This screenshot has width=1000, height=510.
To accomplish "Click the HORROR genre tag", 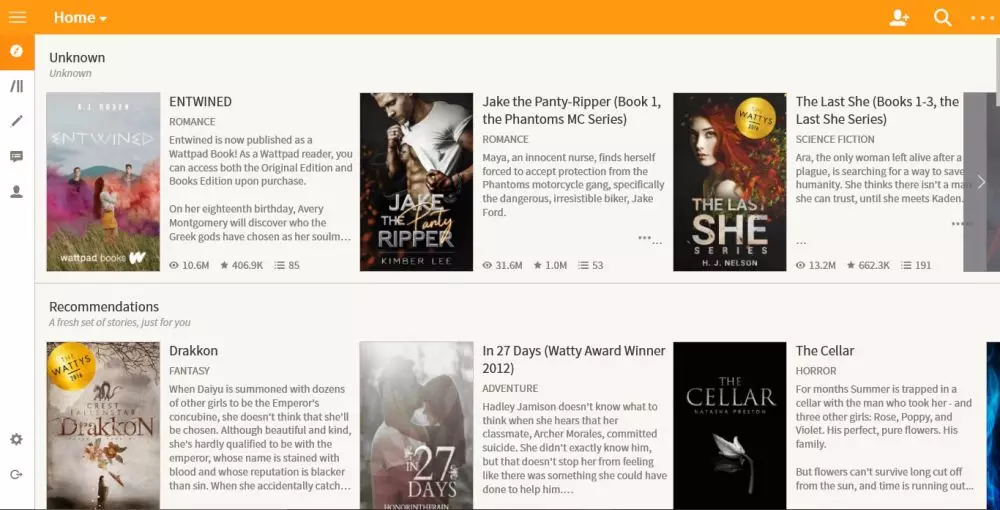I will tap(816, 370).
